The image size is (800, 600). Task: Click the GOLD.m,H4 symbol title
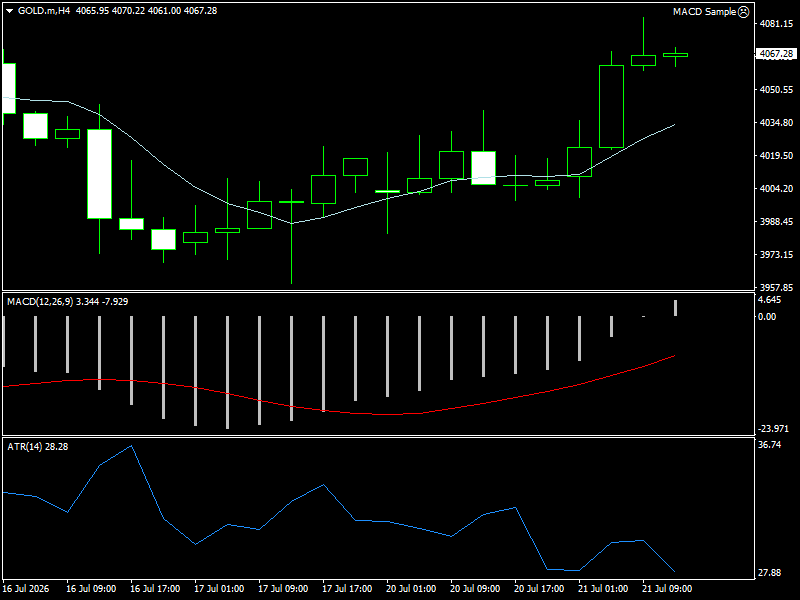(x=44, y=11)
